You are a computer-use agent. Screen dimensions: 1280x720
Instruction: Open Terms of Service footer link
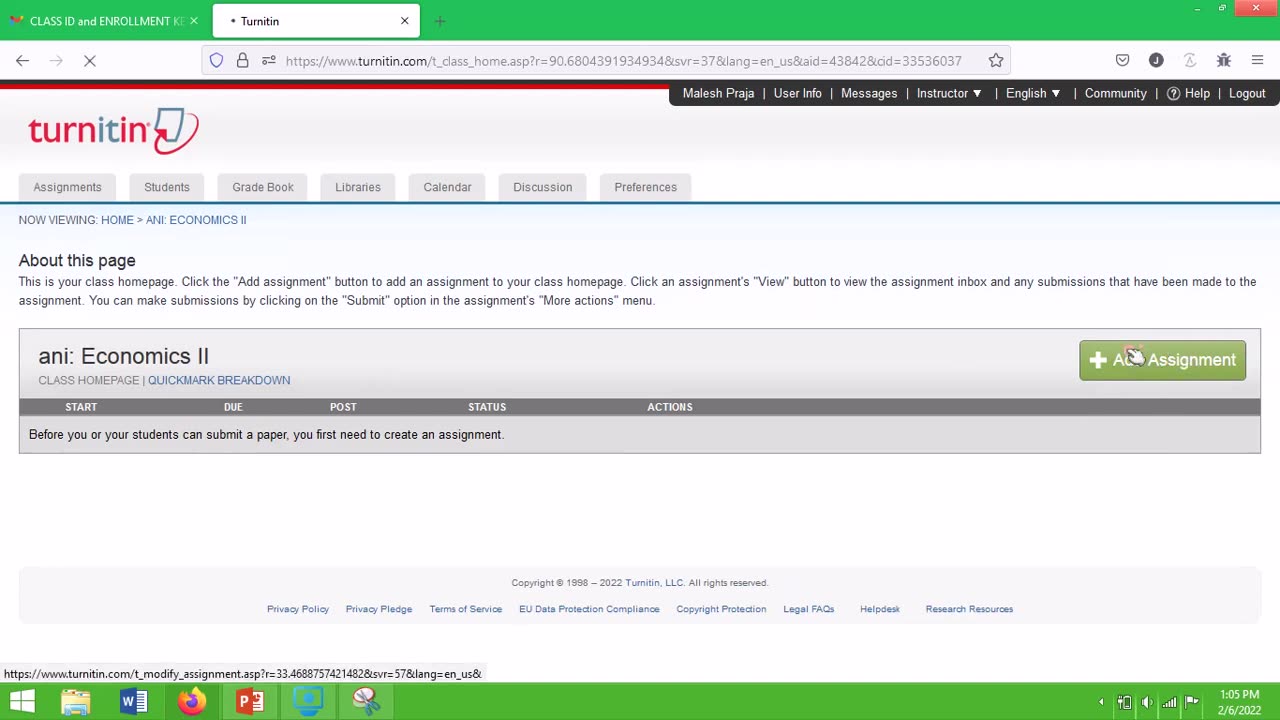coord(466,609)
